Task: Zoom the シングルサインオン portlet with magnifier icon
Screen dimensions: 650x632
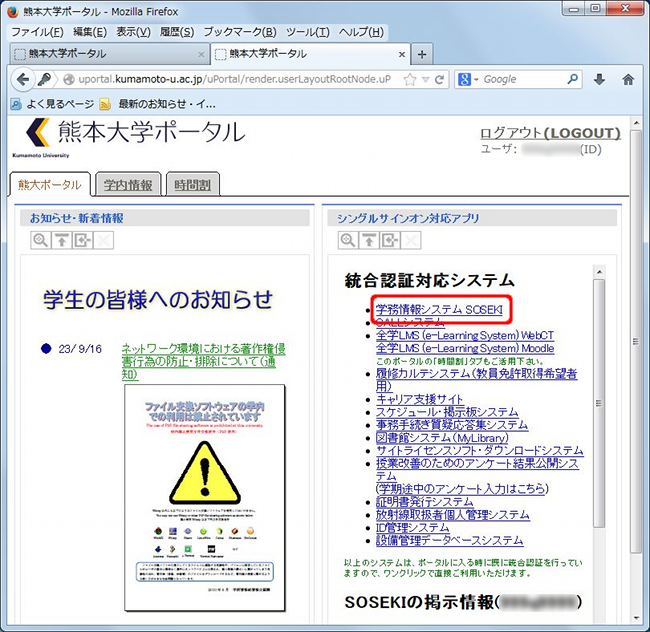Action: tap(348, 240)
